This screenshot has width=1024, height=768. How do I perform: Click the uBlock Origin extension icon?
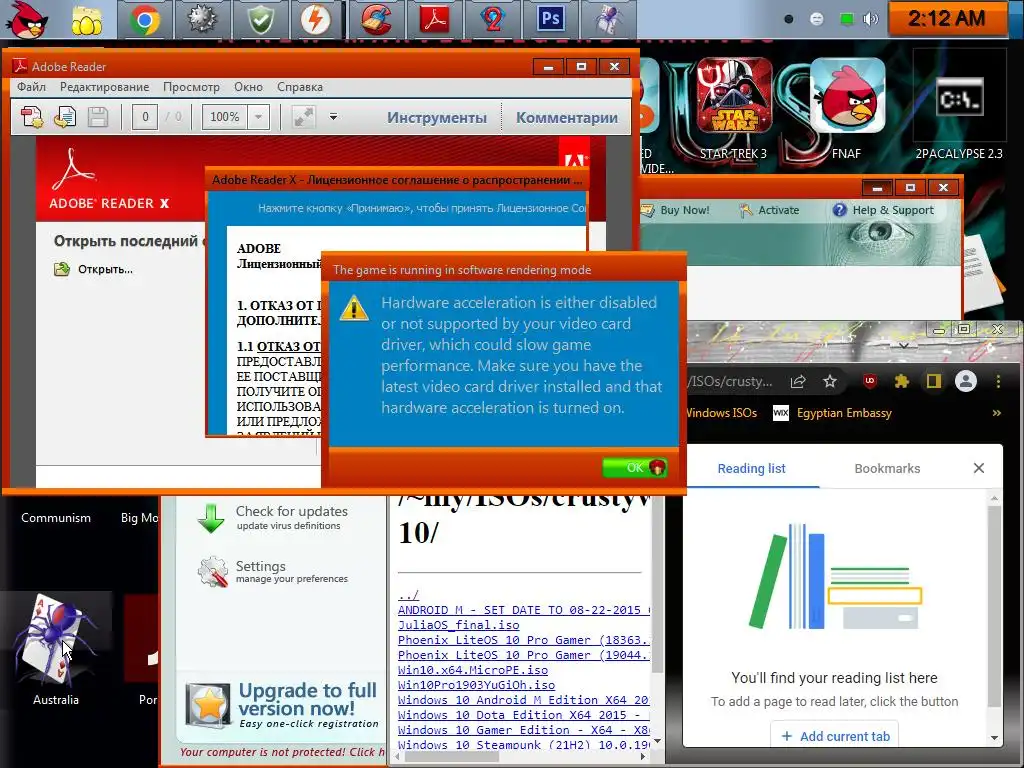870,381
